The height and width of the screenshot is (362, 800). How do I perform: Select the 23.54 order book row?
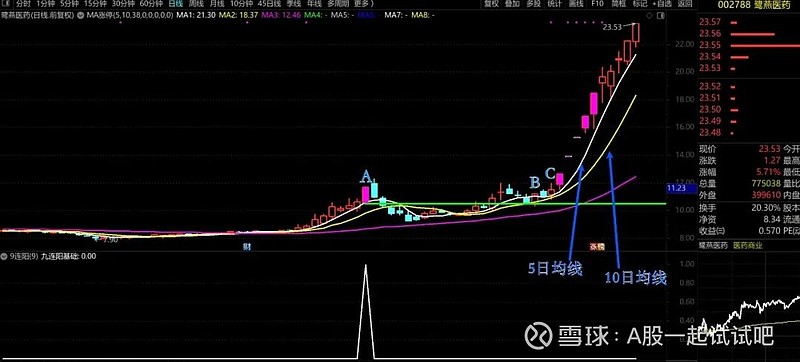748,57
